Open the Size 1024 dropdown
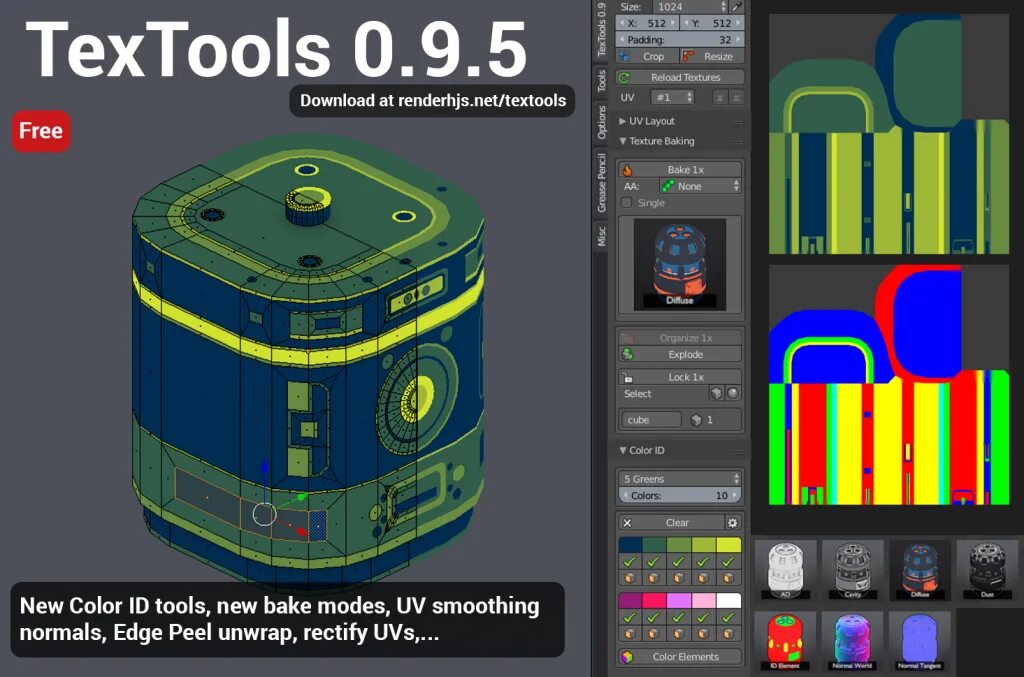The height and width of the screenshot is (677, 1024). click(690, 7)
